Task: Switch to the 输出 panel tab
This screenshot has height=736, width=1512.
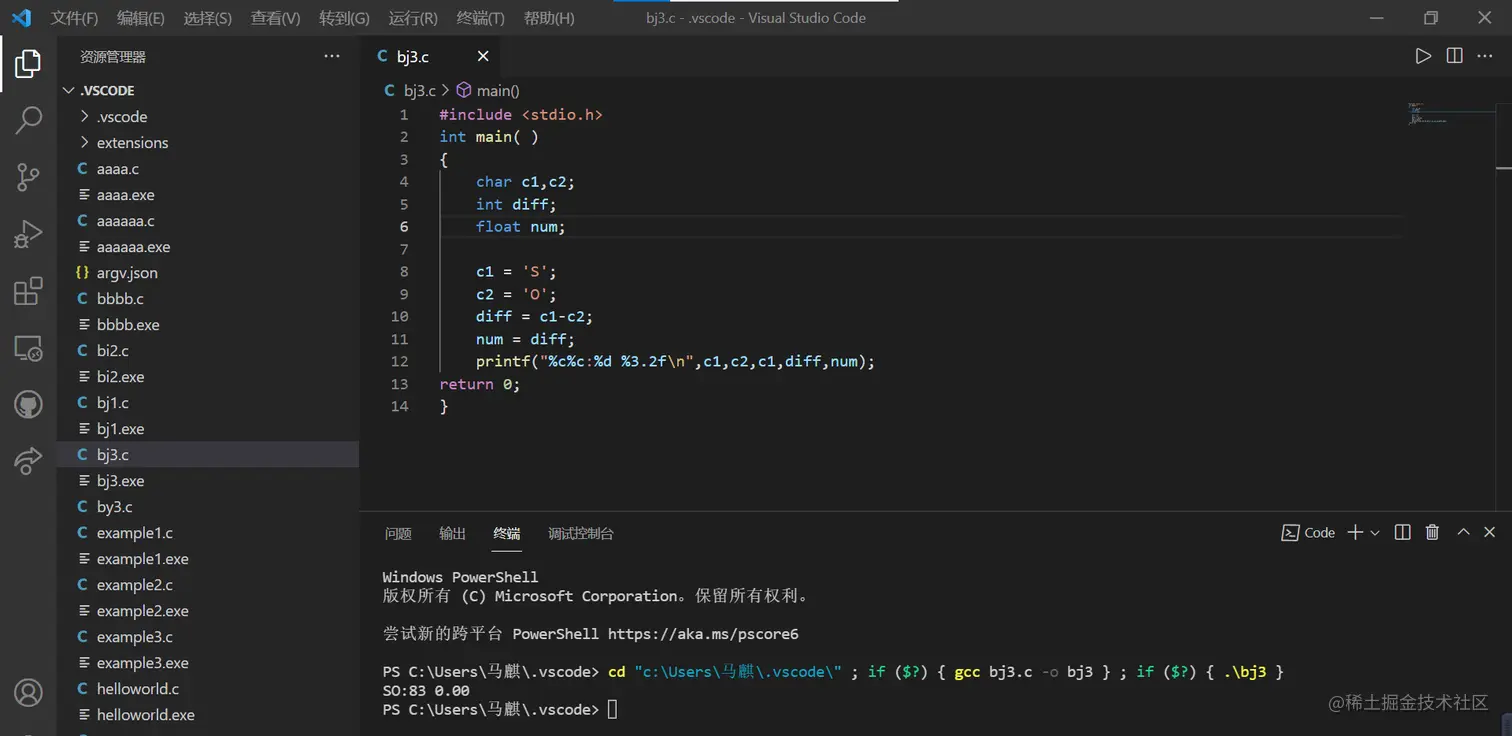Action: coord(452,533)
